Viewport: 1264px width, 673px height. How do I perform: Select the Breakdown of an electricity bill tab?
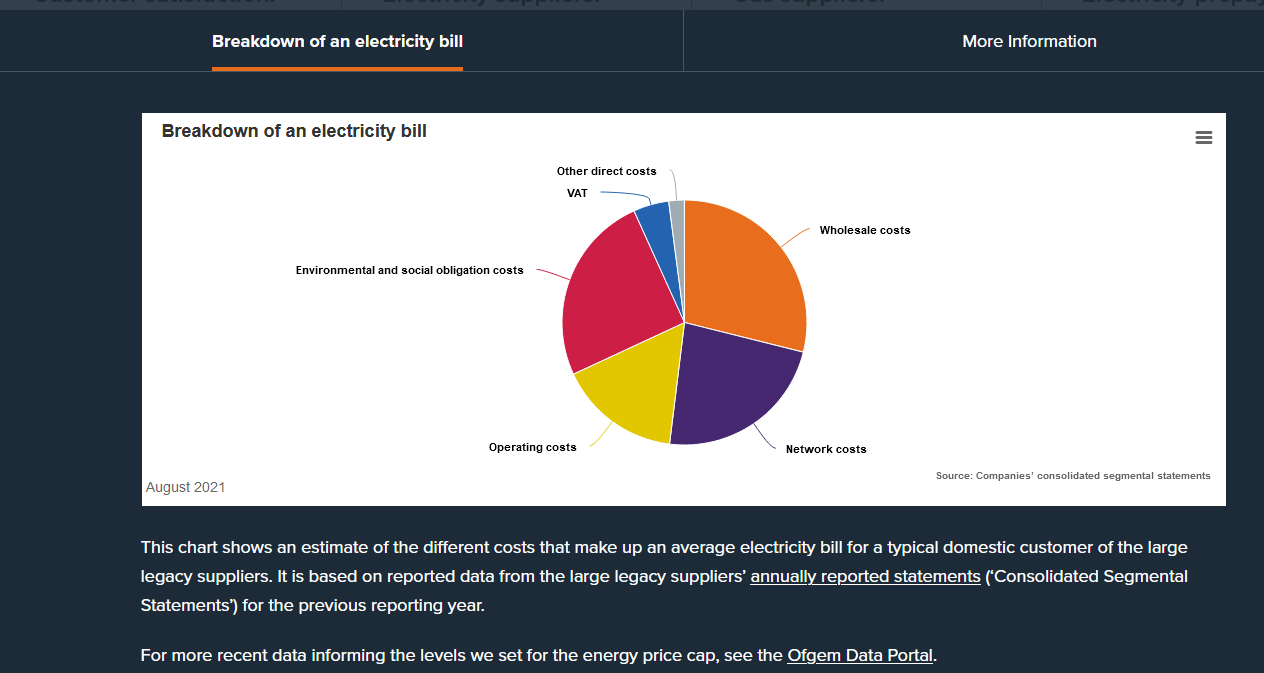[337, 42]
